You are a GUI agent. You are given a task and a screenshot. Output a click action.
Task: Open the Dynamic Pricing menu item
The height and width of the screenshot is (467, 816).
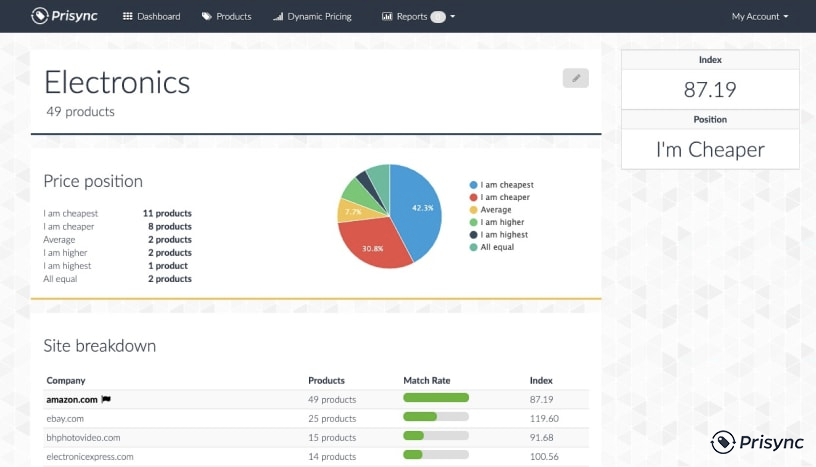point(312,16)
